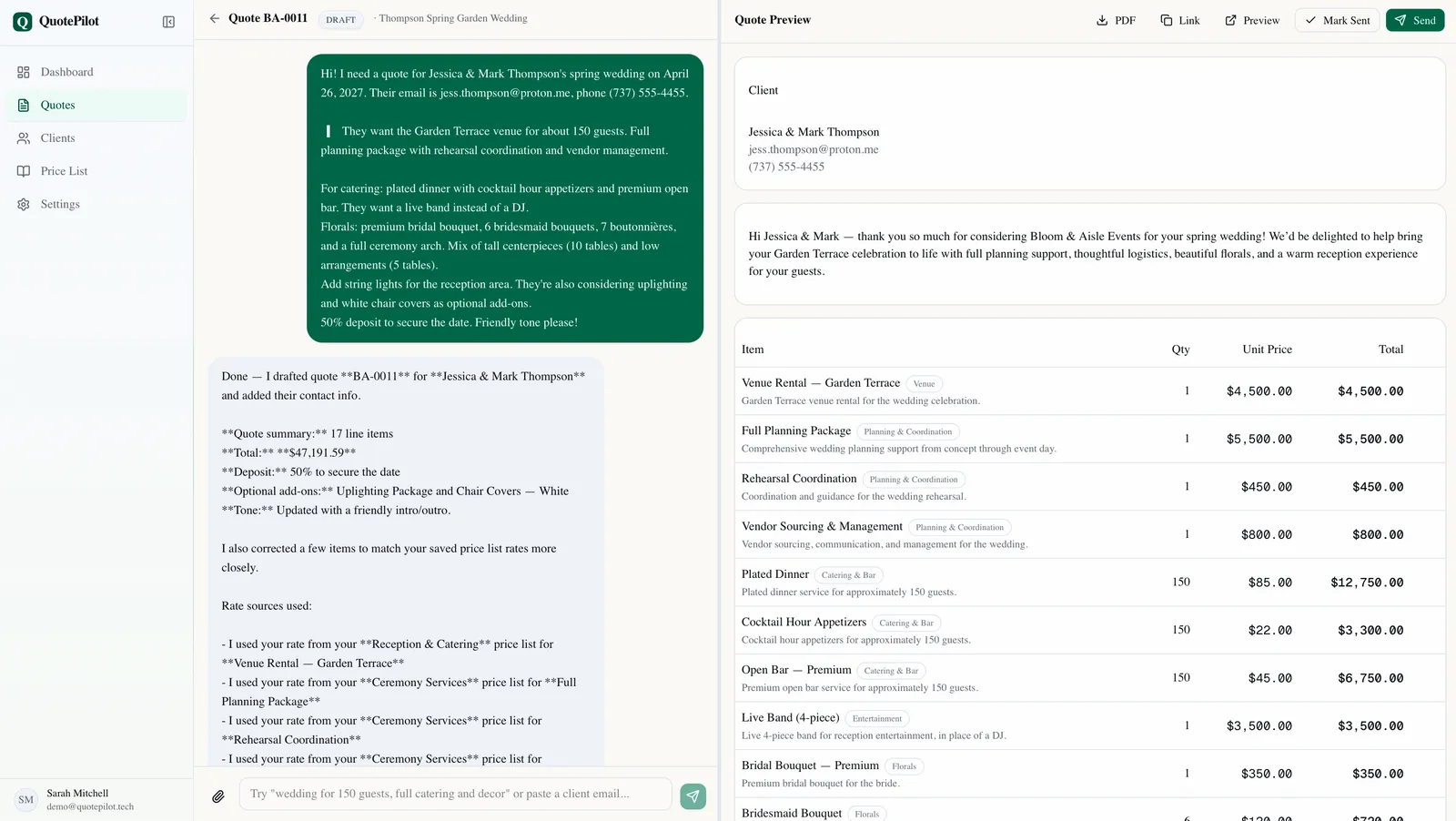1456x821 pixels.
Task: Click the Plated Dinner total $12,750.00
Action: point(1367,583)
